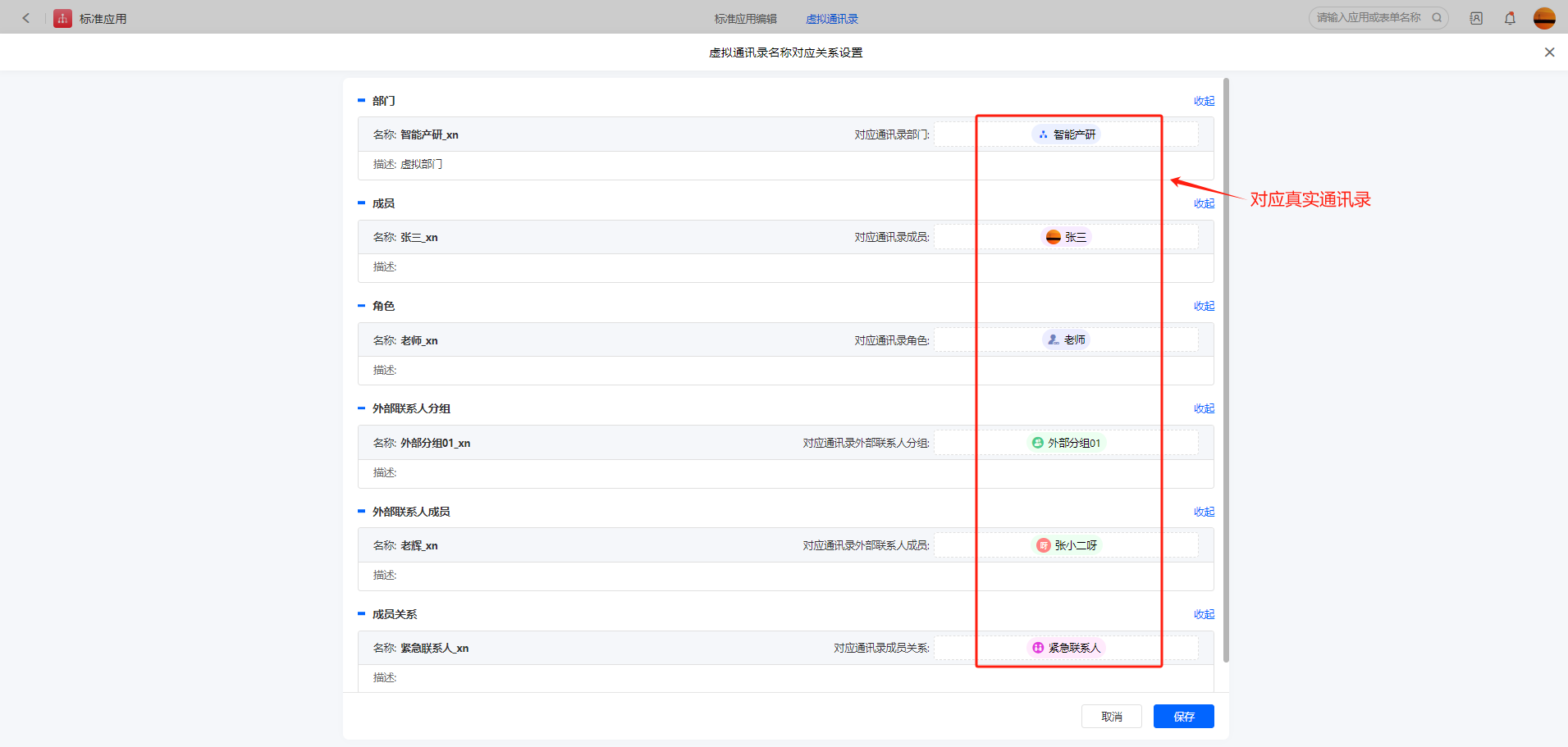
Task: Open the notification bell
Action: 1510,18
